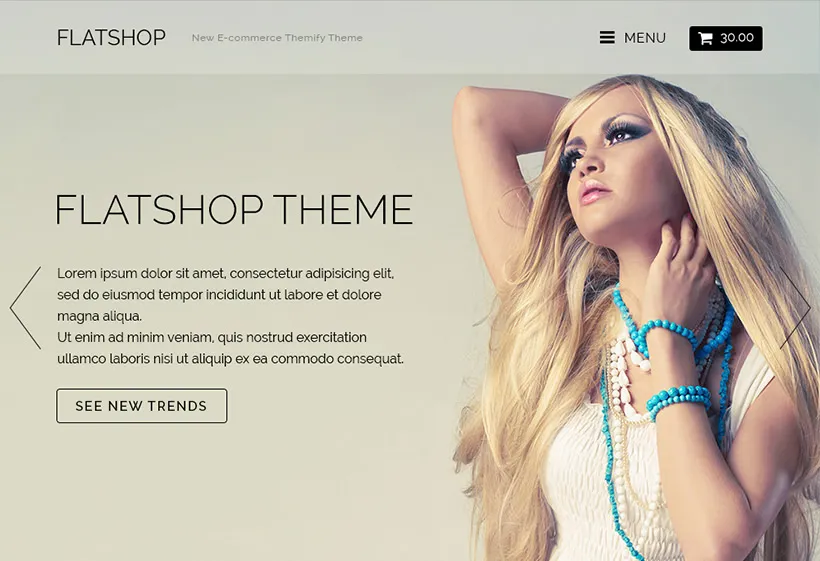Click the shopping cart icon
Viewport: 820px width, 561px height.
click(x=705, y=38)
